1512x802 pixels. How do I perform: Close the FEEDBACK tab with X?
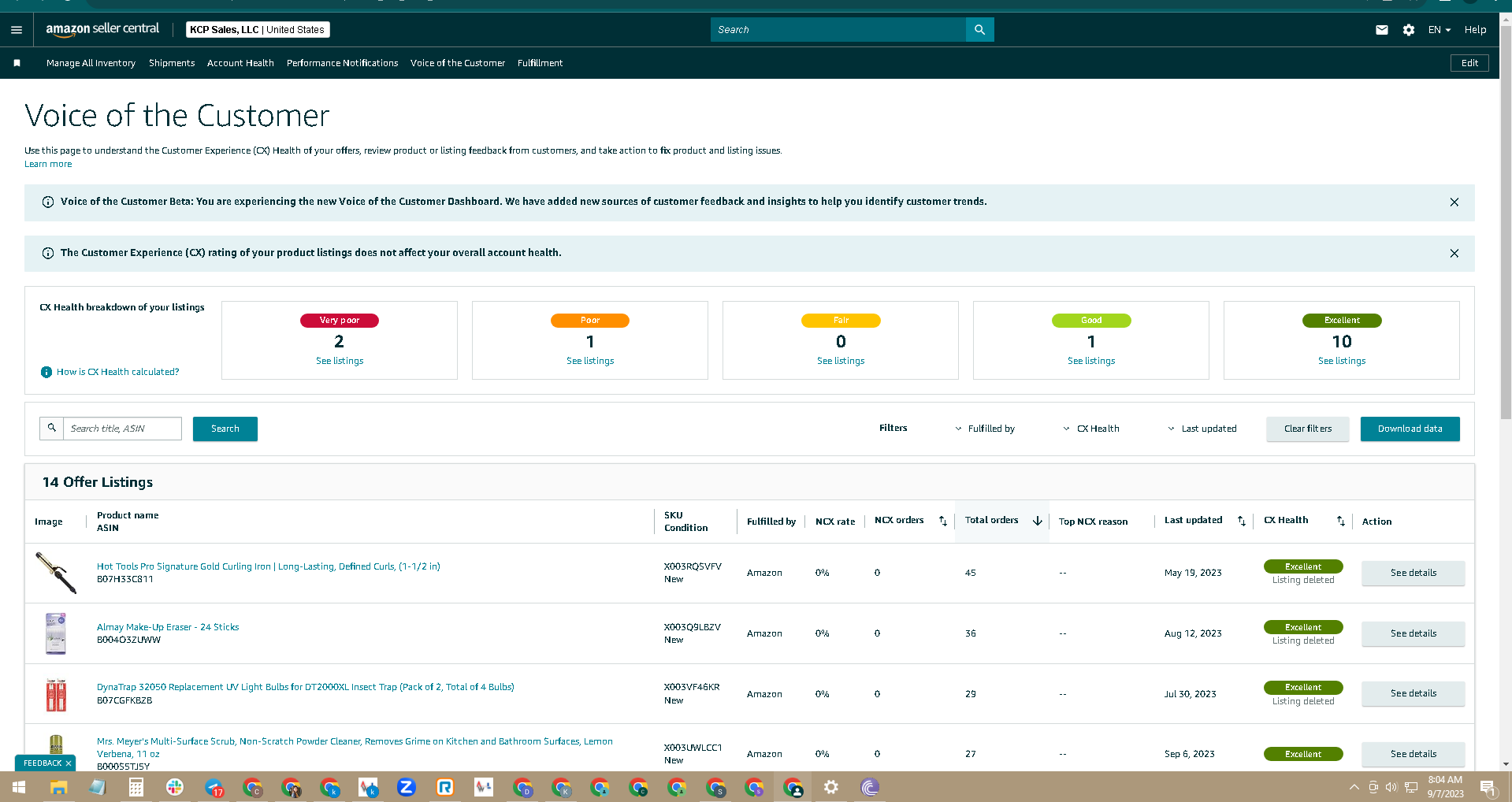(69, 763)
